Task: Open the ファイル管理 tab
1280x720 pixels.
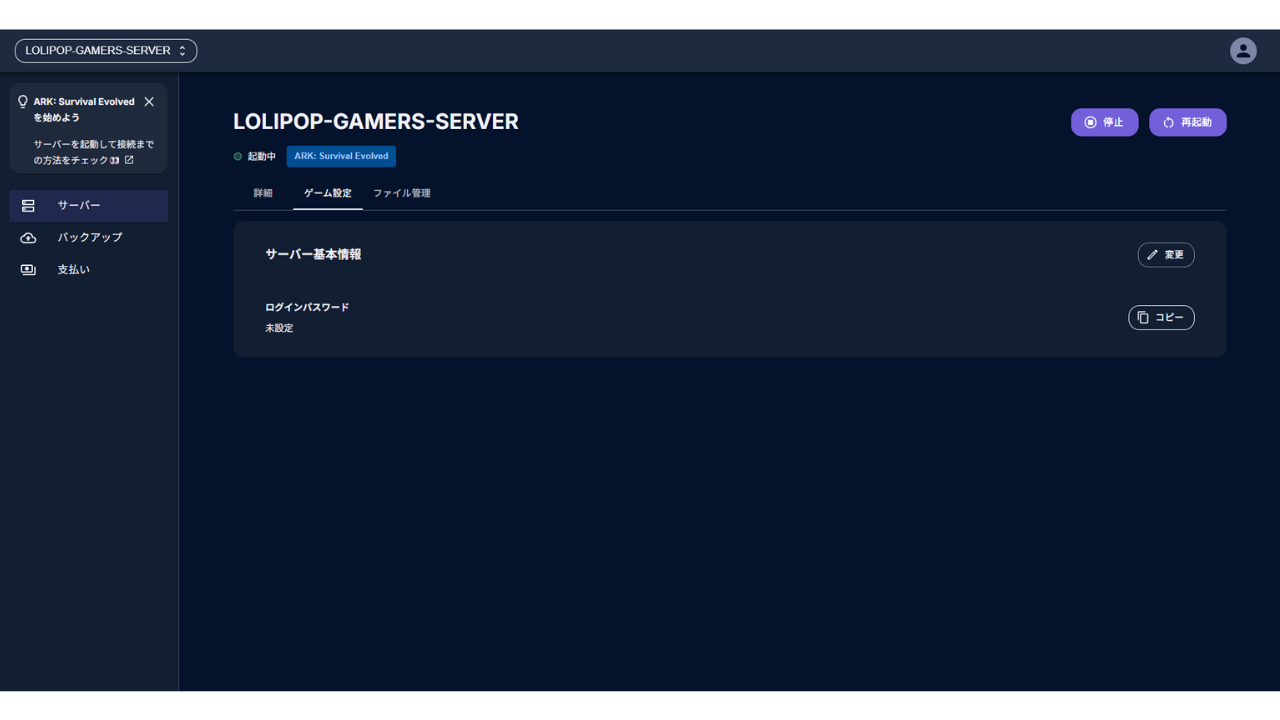Action: (402, 193)
